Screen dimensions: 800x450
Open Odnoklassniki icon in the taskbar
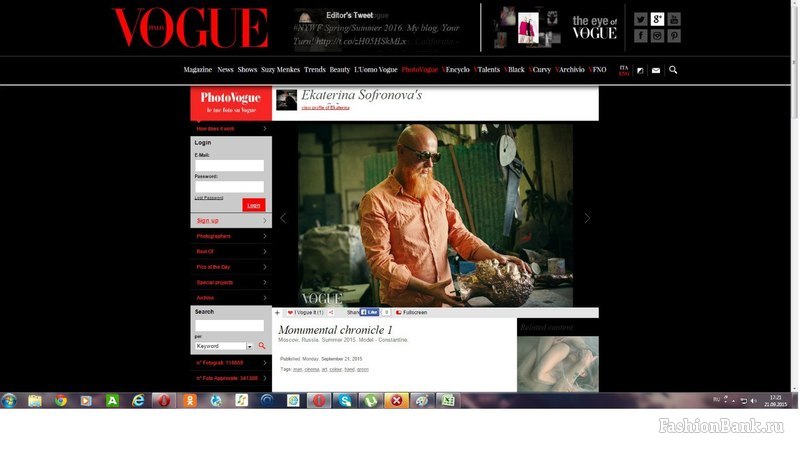point(190,401)
